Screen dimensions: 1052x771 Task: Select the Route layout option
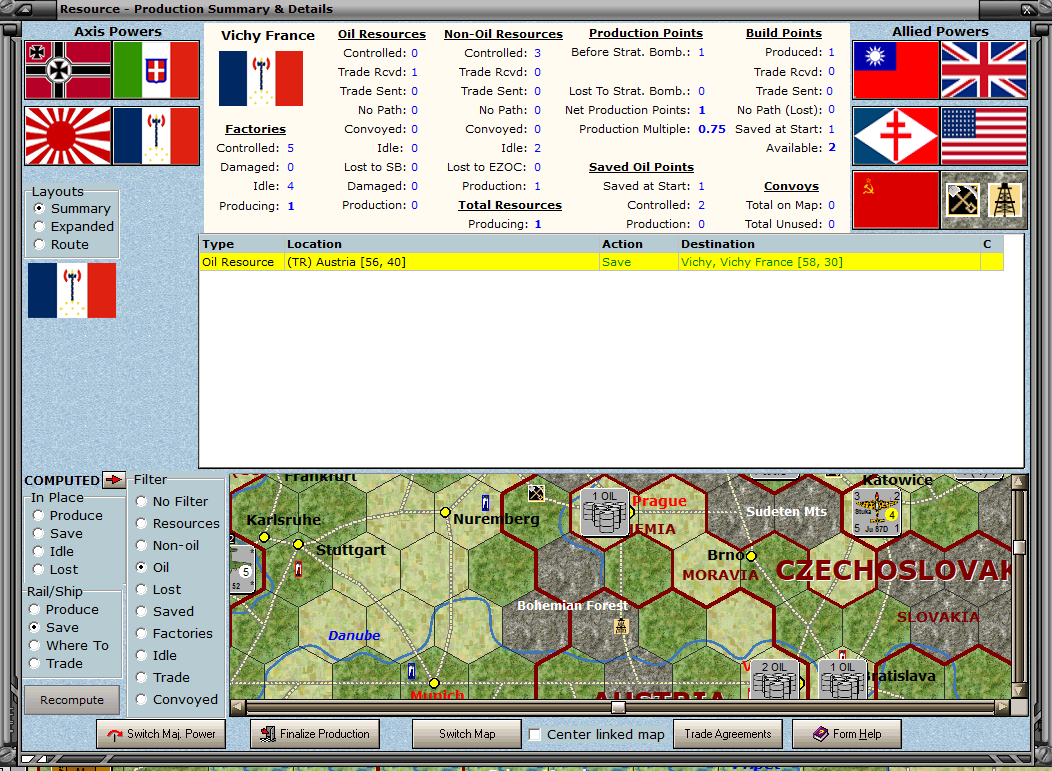pyautogui.click(x=39, y=244)
